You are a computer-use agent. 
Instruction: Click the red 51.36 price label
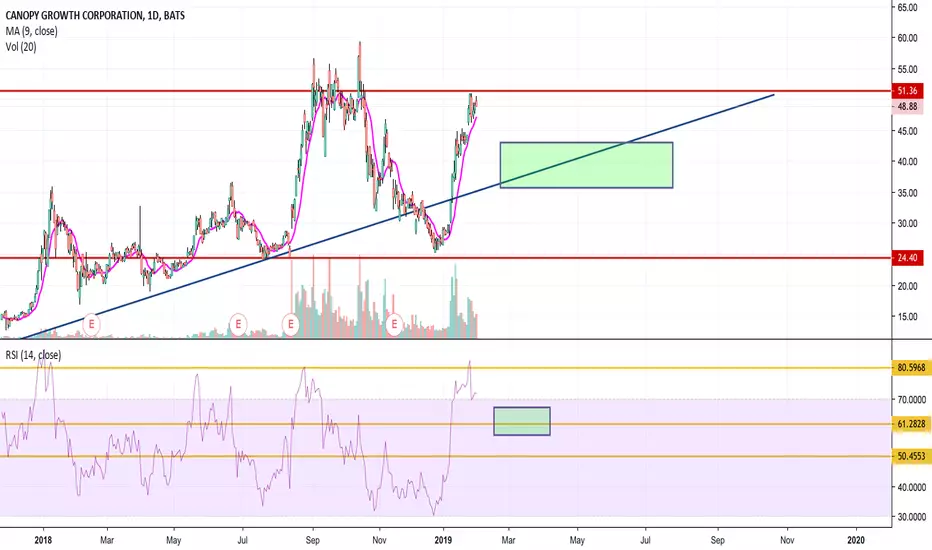pyautogui.click(x=907, y=91)
